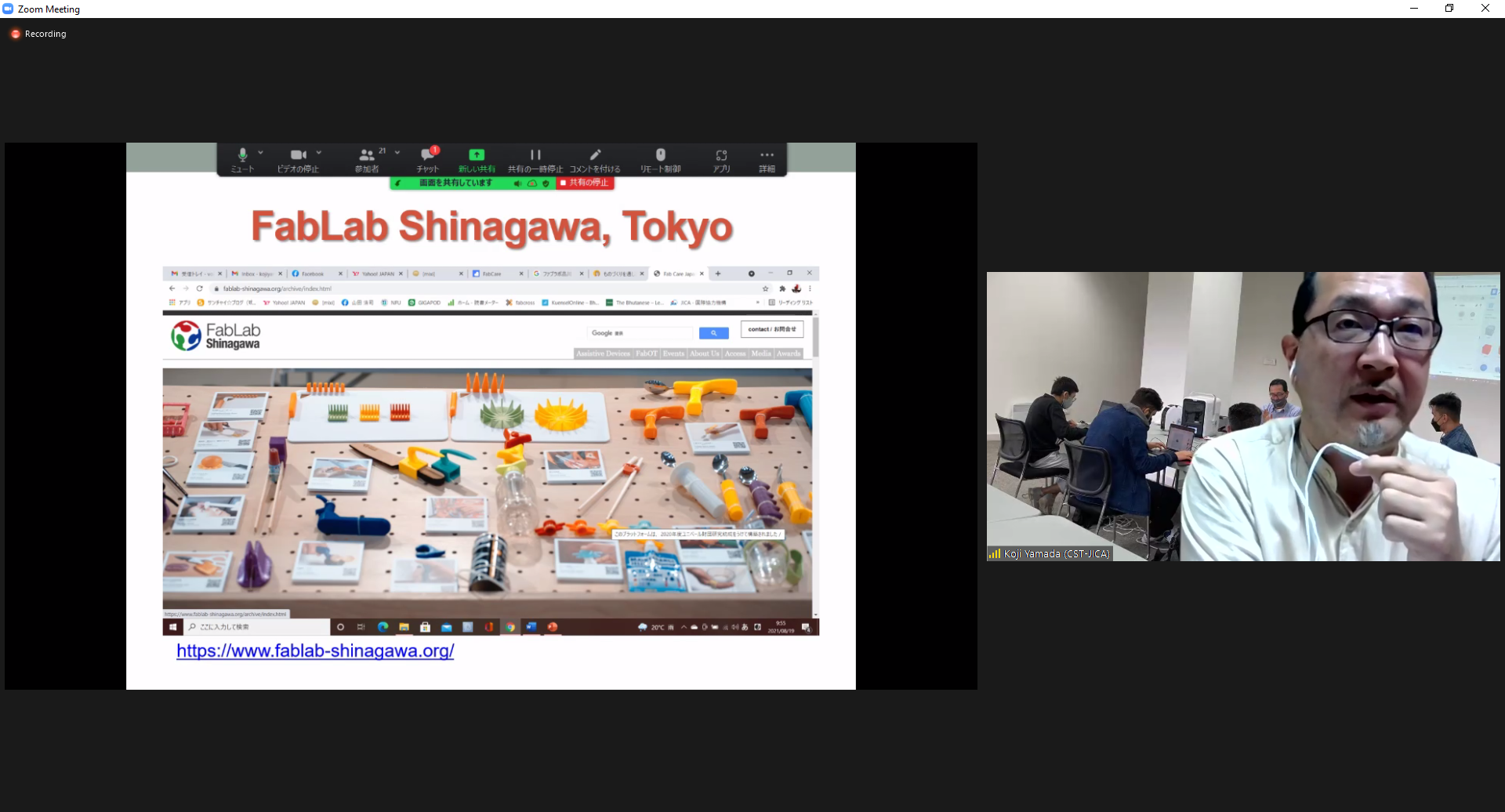Open the browser extensions puzzle icon
Viewport: 1505px width, 812px height.
[782, 288]
